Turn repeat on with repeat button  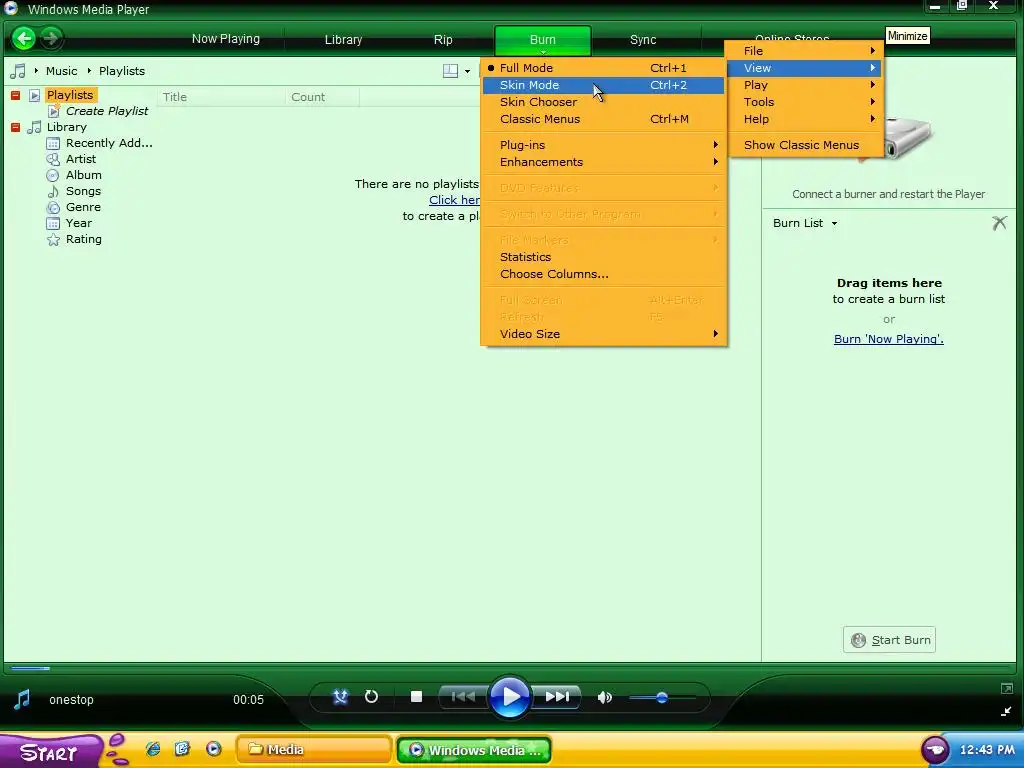coord(371,697)
